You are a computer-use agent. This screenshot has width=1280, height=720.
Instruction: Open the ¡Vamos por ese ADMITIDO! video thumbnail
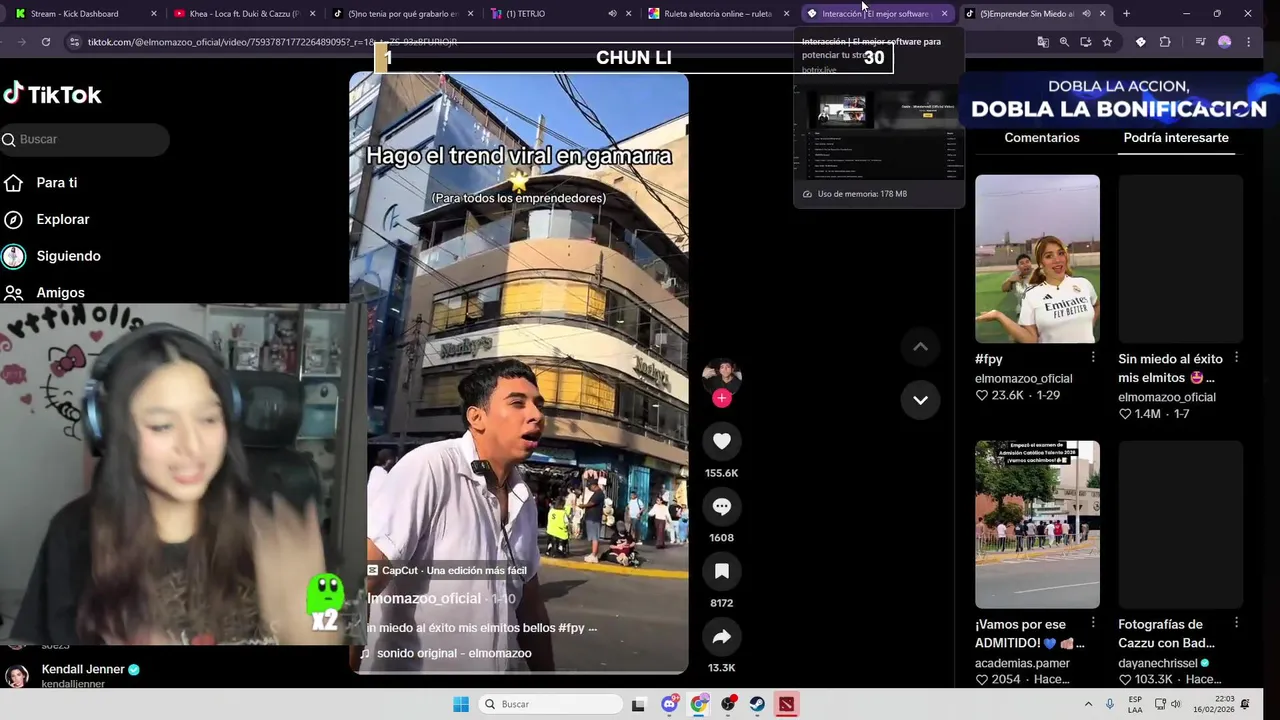[x=1037, y=524]
